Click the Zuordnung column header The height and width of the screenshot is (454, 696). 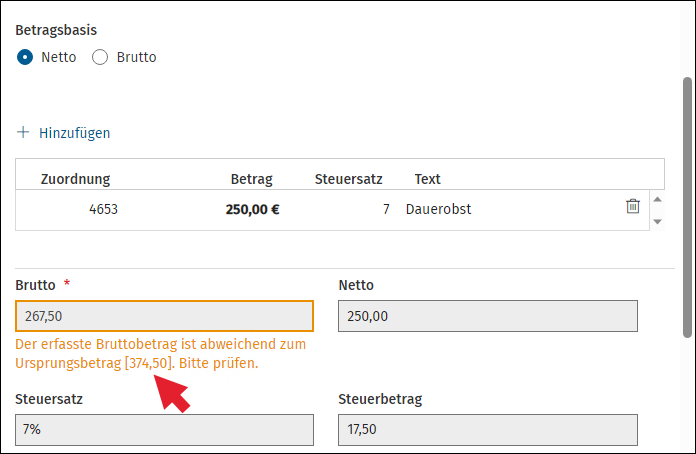(75, 179)
